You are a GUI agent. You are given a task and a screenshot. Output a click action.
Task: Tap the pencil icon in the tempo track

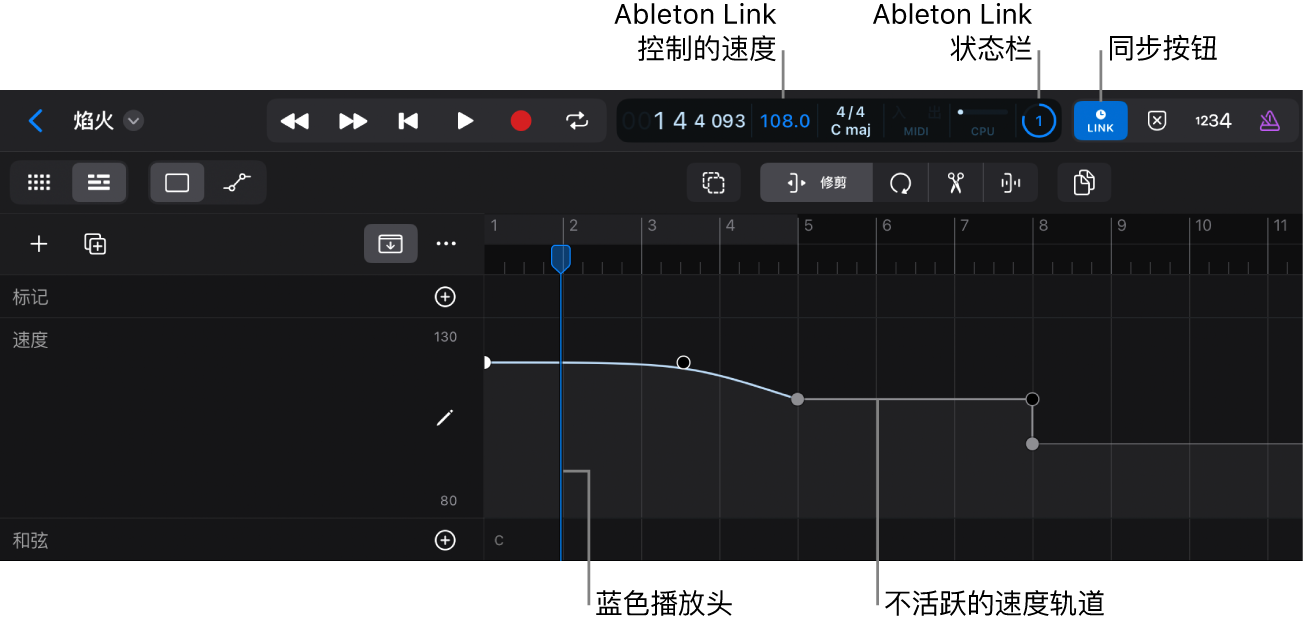pyautogui.click(x=444, y=417)
